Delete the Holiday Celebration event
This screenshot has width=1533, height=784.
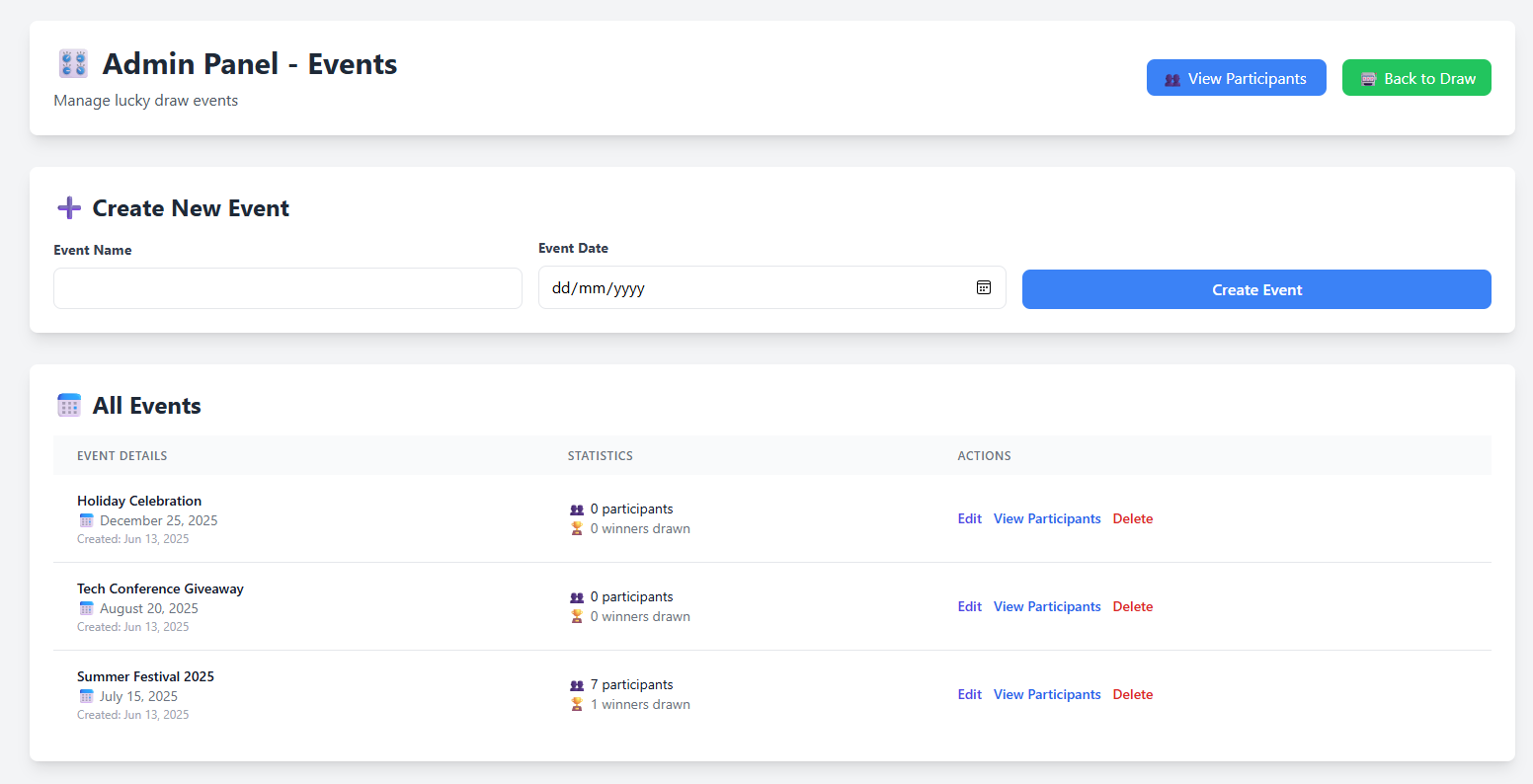(x=1132, y=518)
